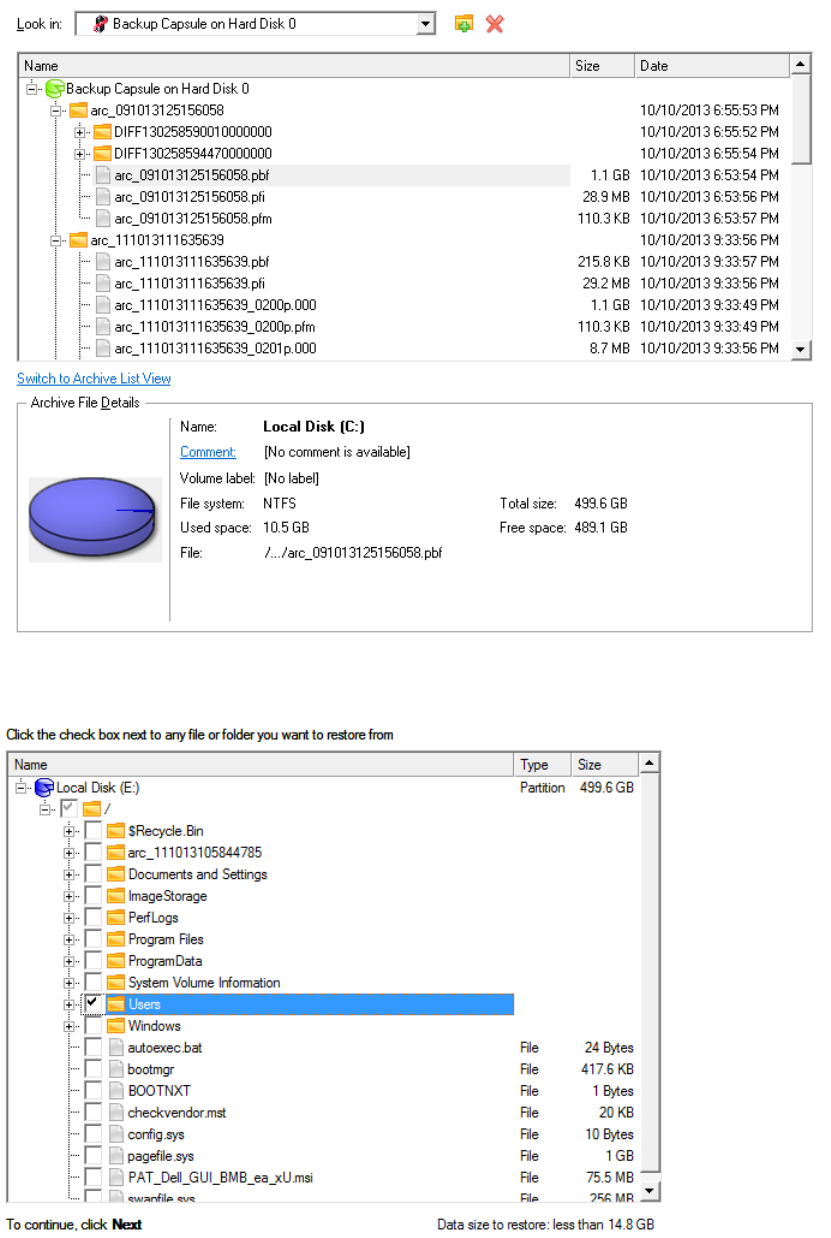This screenshot has height=1238, width=831.
Task: Click arc_091013125156058 folder icon
Action: (78, 110)
